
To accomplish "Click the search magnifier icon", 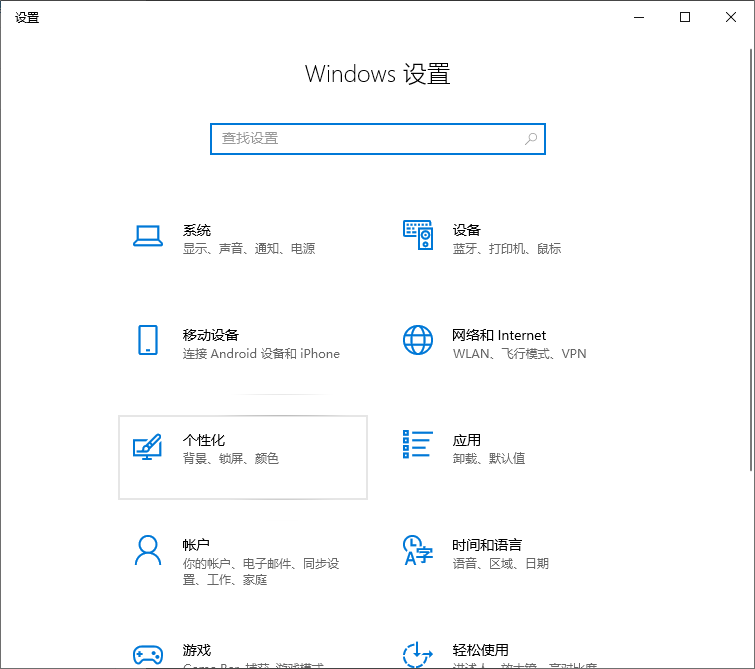I will 531,139.
